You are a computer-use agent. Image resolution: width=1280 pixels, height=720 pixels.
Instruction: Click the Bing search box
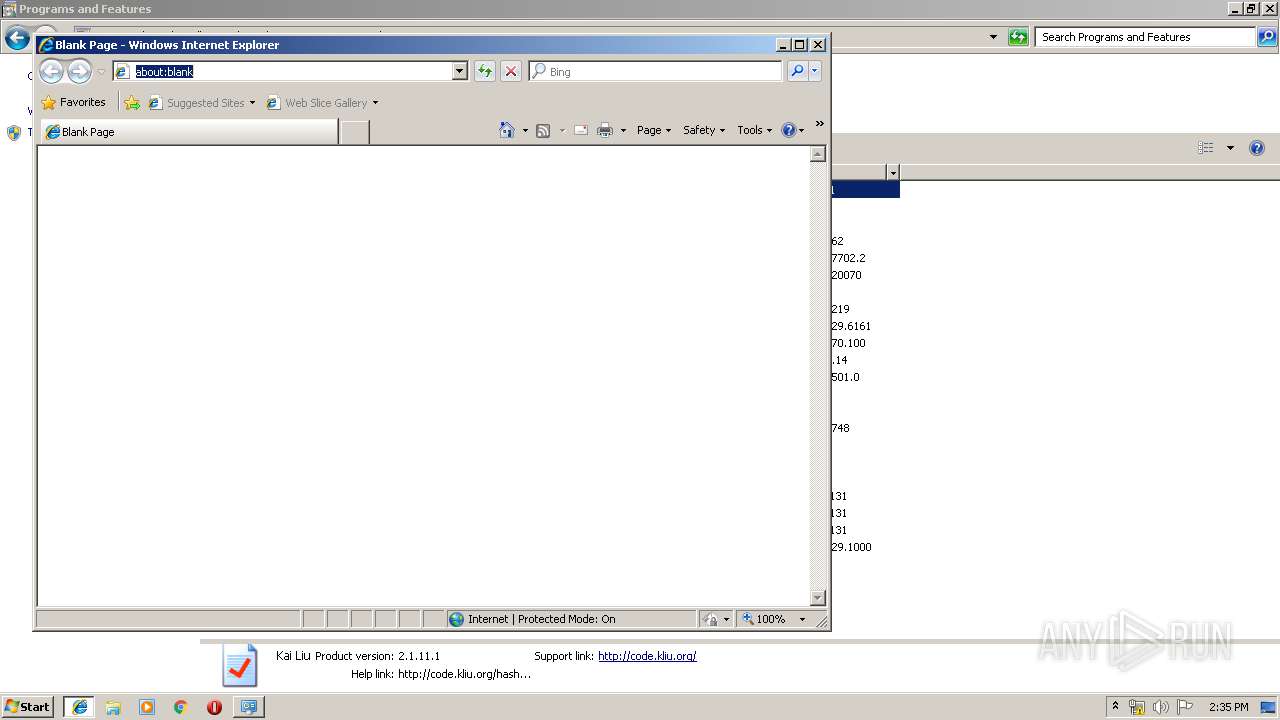655,71
